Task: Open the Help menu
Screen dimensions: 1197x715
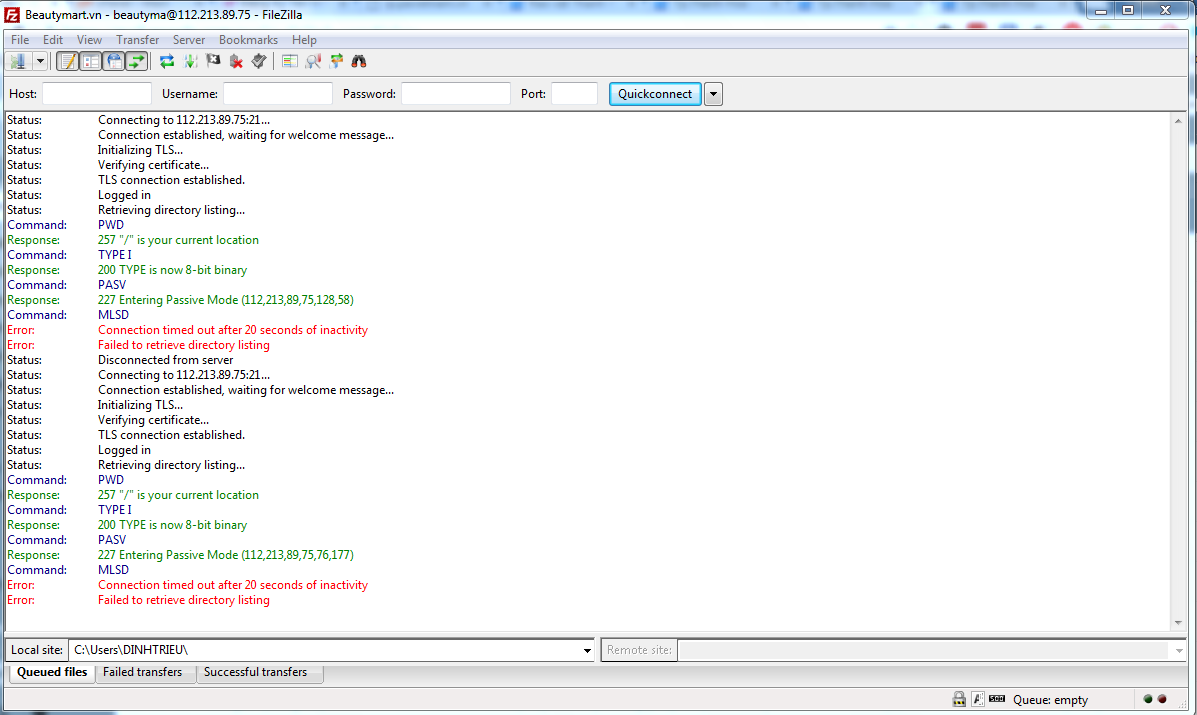Action: 304,40
